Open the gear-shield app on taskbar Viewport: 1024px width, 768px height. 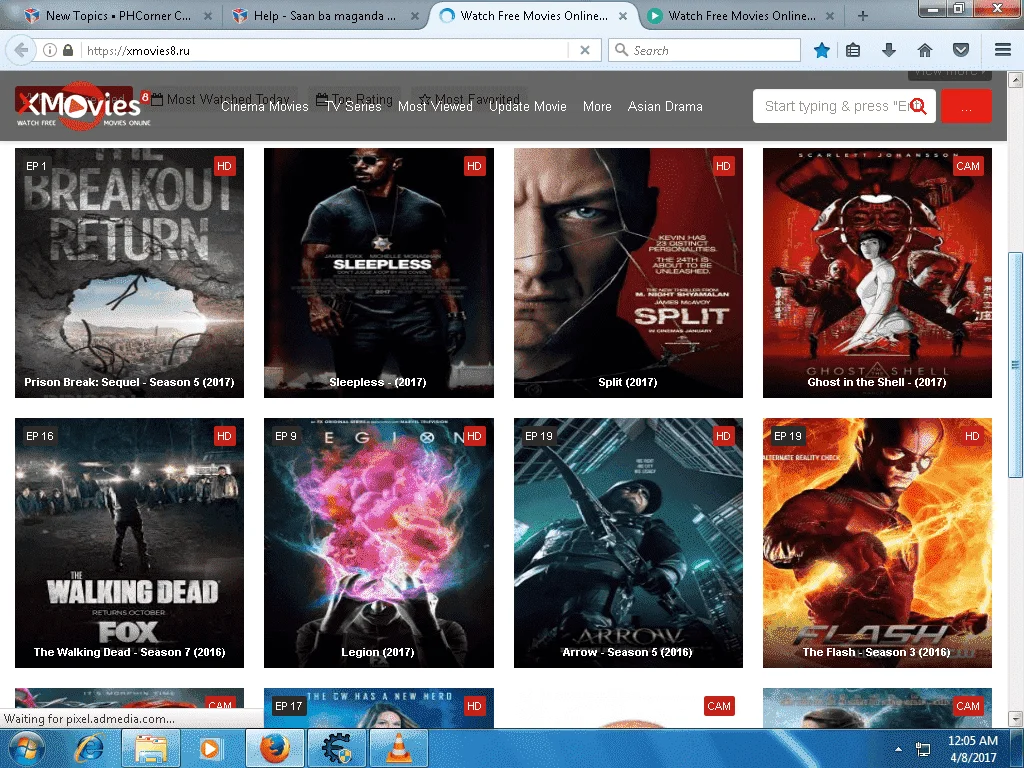click(x=337, y=748)
